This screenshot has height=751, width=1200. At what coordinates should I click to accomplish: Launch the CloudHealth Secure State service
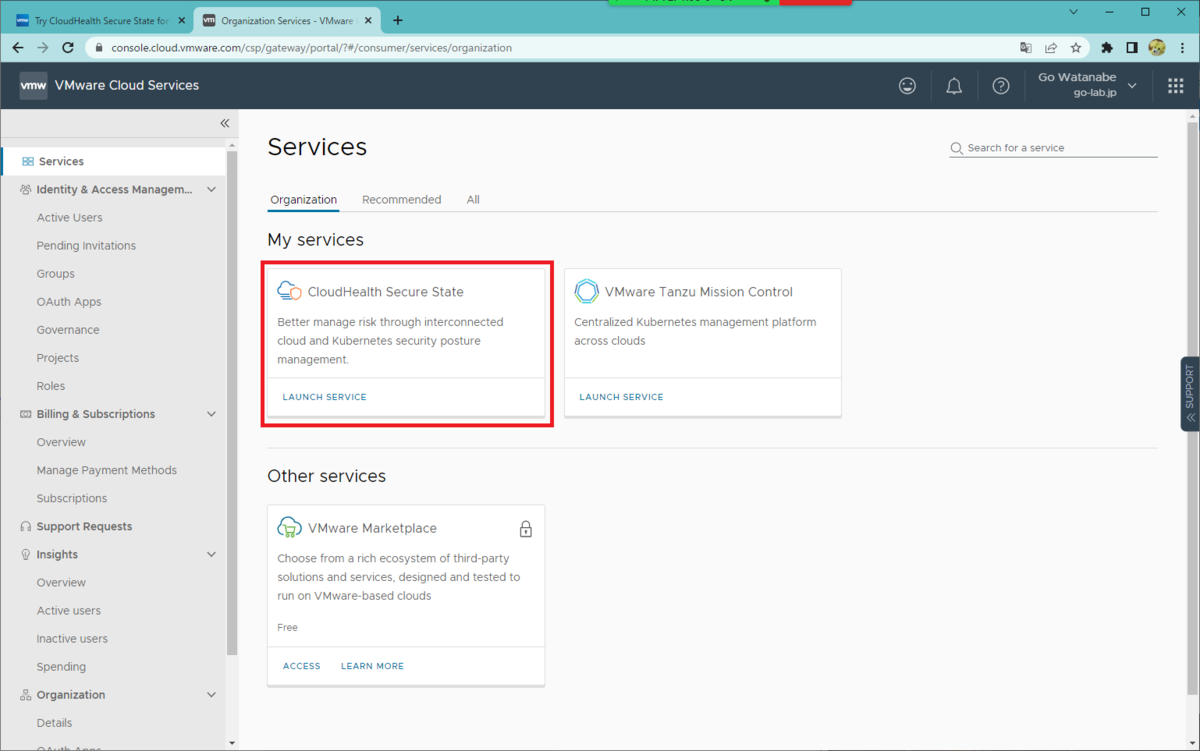click(x=325, y=397)
